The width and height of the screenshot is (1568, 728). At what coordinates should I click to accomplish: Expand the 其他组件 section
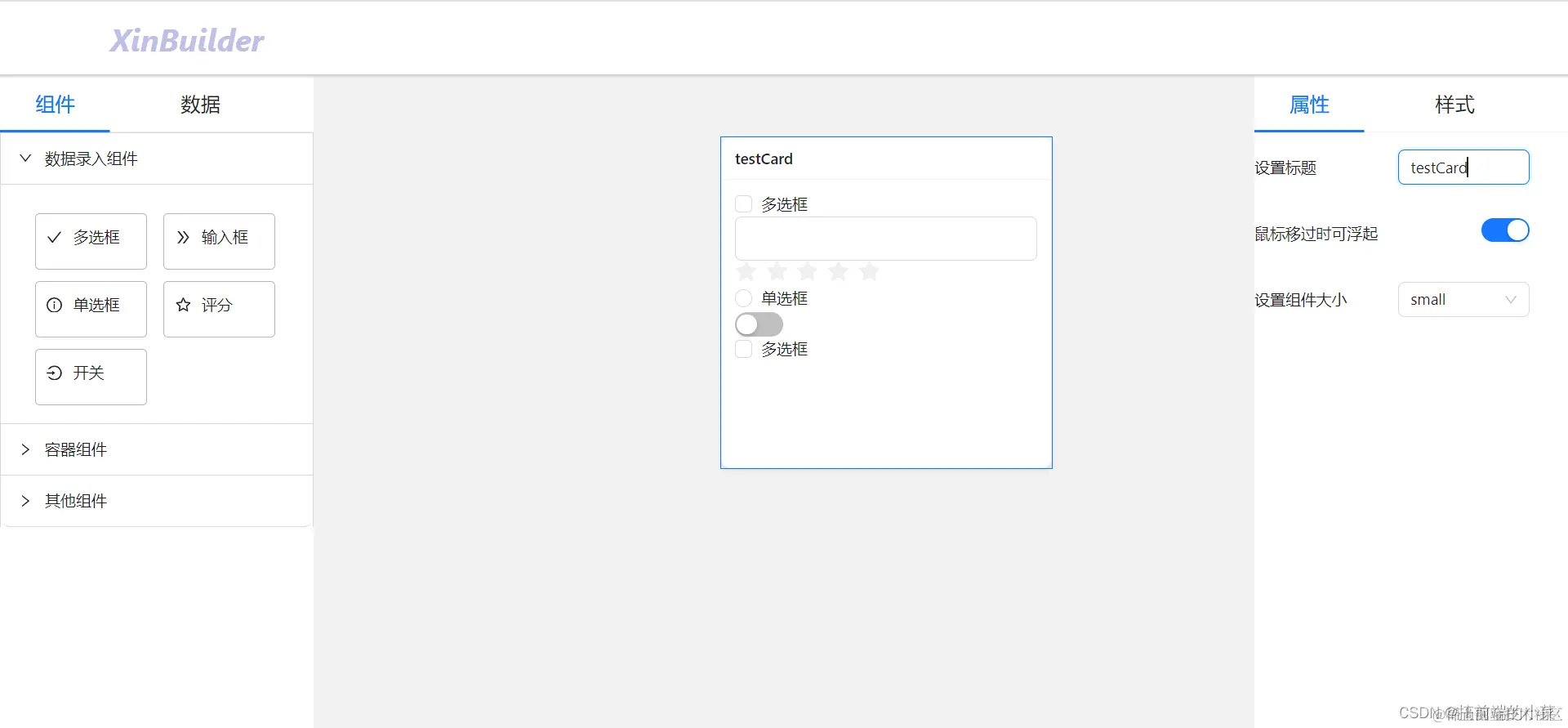(x=157, y=501)
